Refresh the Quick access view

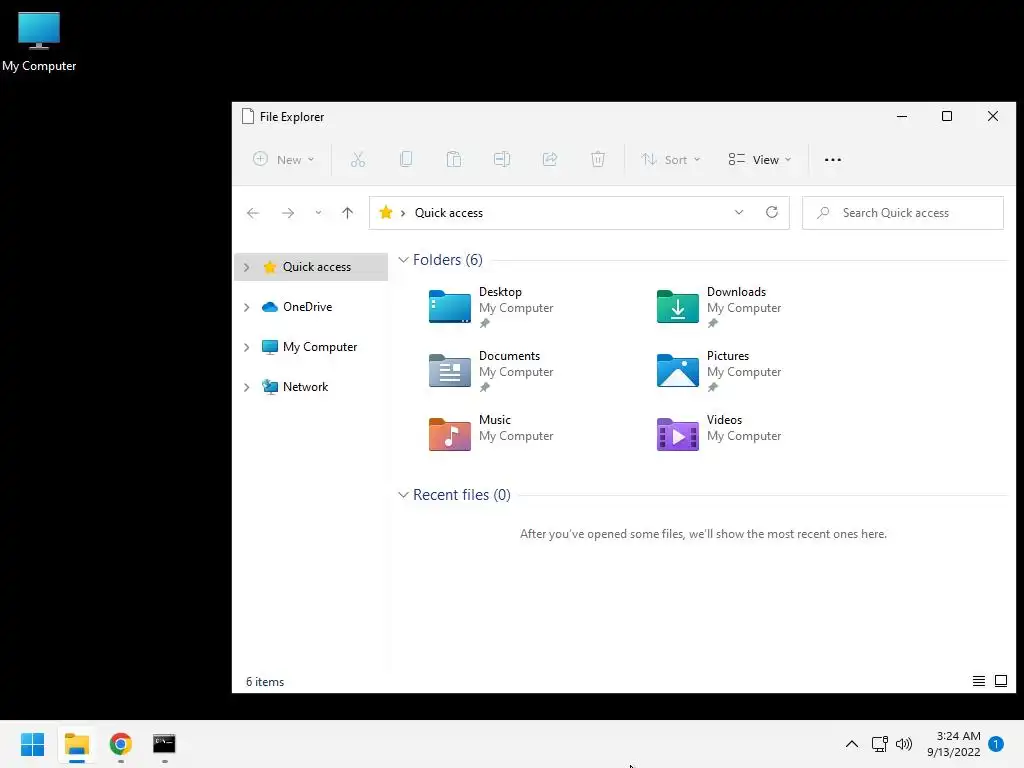pyautogui.click(x=772, y=212)
